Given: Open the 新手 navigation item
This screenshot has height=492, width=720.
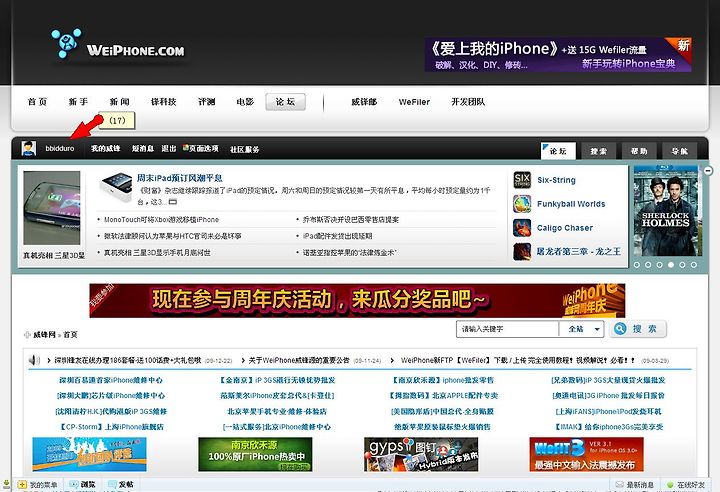Looking at the screenshot, I should pyautogui.click(x=78, y=102).
